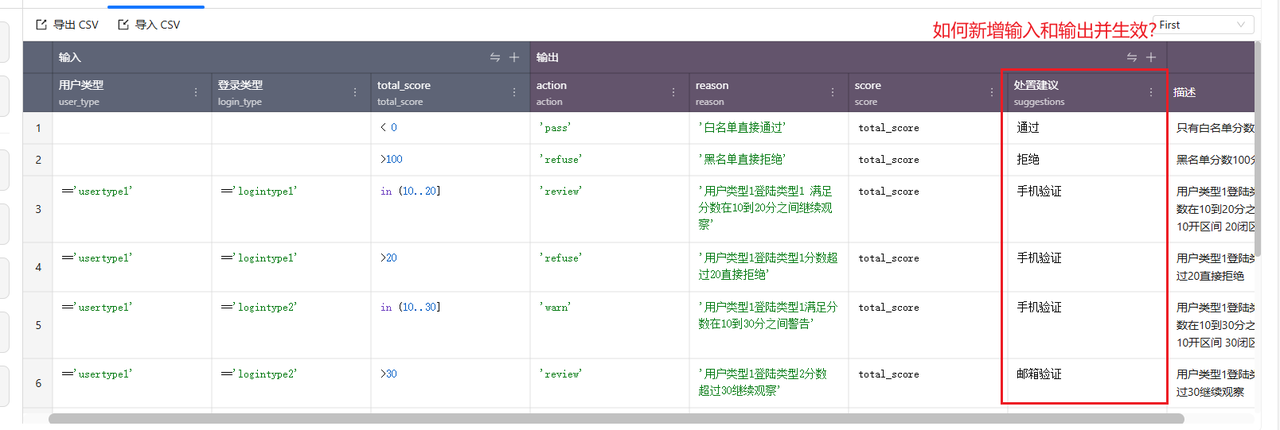1280x430 pixels.
Task: Click the add input column plus icon
Action: [x=514, y=58]
